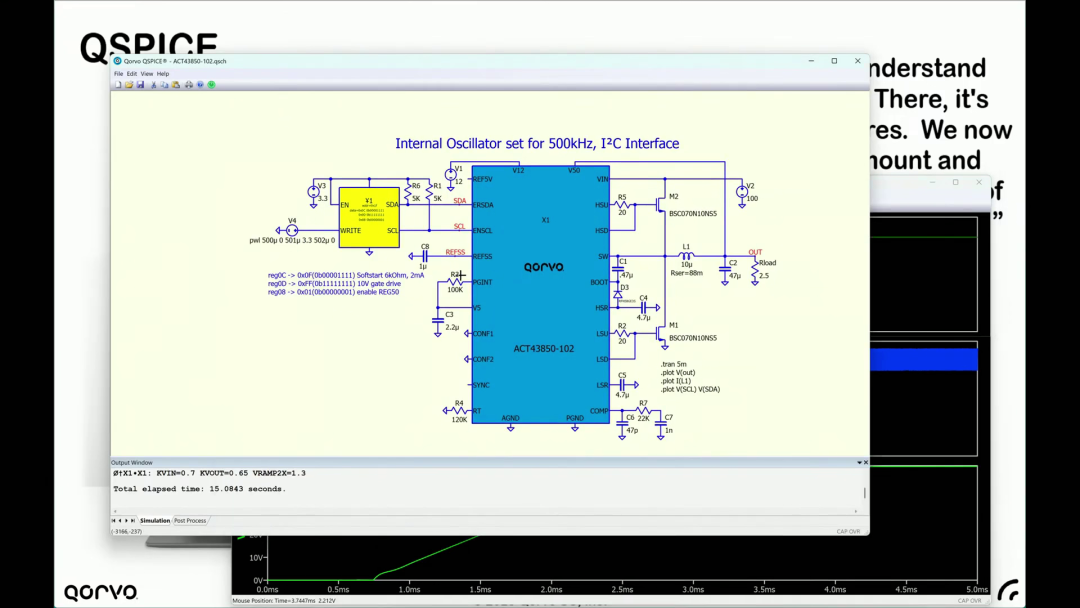Select the R7 22K resistor
Image resolution: width=1080 pixels, height=608 pixels.
click(643, 411)
